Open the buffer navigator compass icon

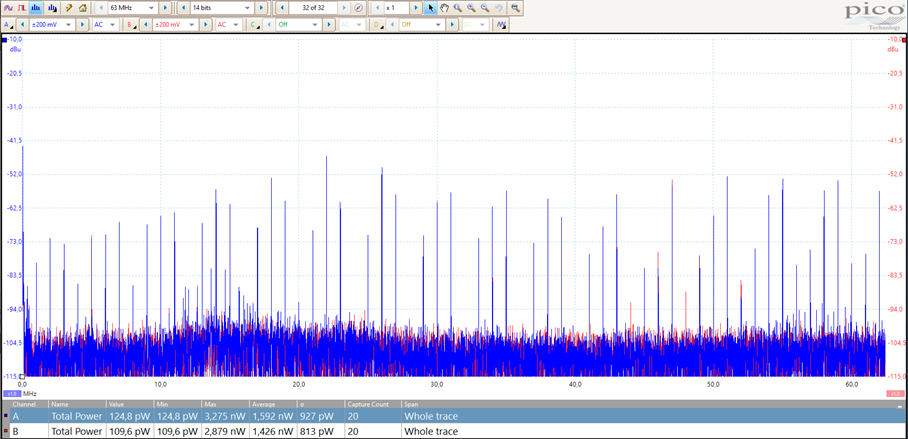358,7
